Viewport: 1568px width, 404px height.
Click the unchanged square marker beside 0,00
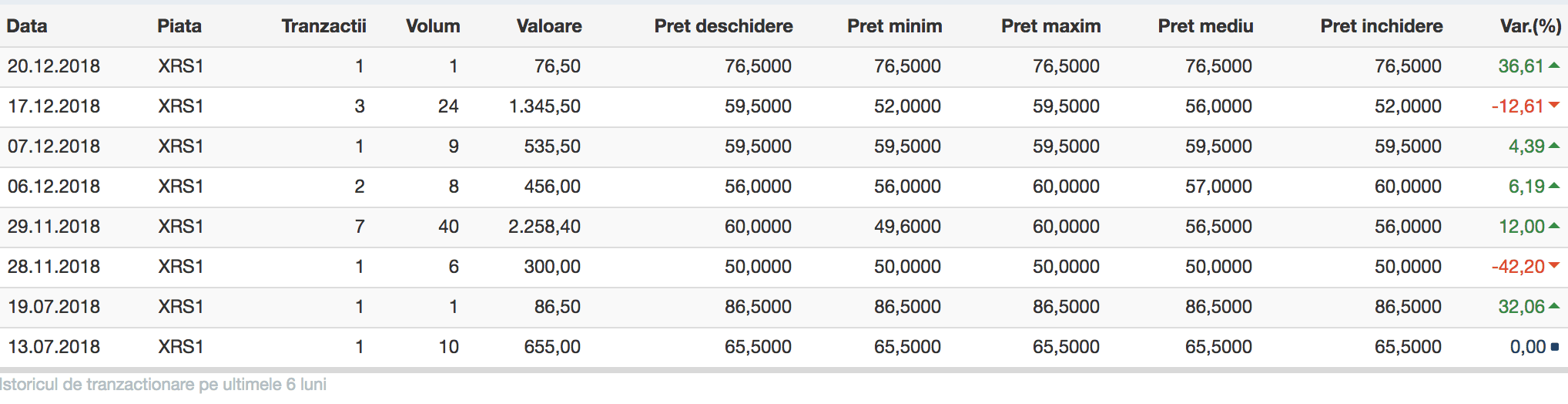(x=1555, y=347)
